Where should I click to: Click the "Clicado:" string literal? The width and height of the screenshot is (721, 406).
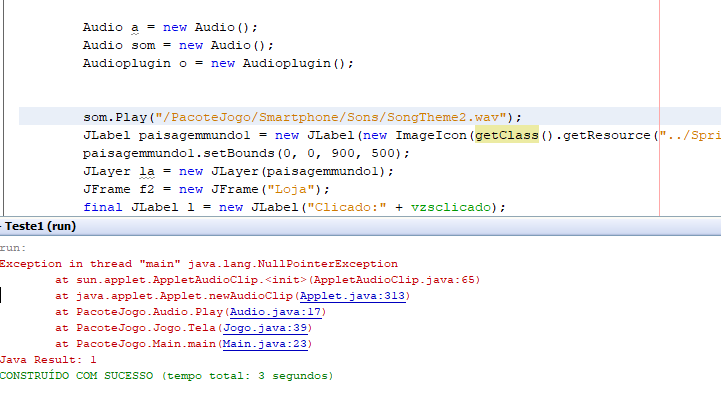(x=347, y=207)
